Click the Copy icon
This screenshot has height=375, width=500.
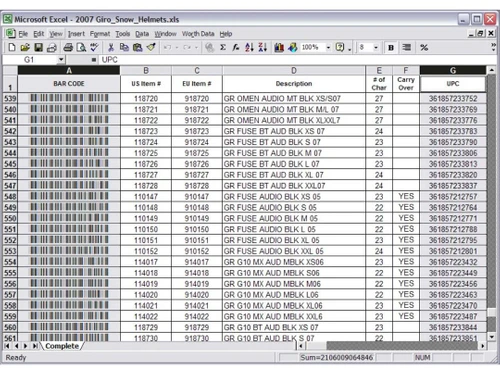point(124,47)
